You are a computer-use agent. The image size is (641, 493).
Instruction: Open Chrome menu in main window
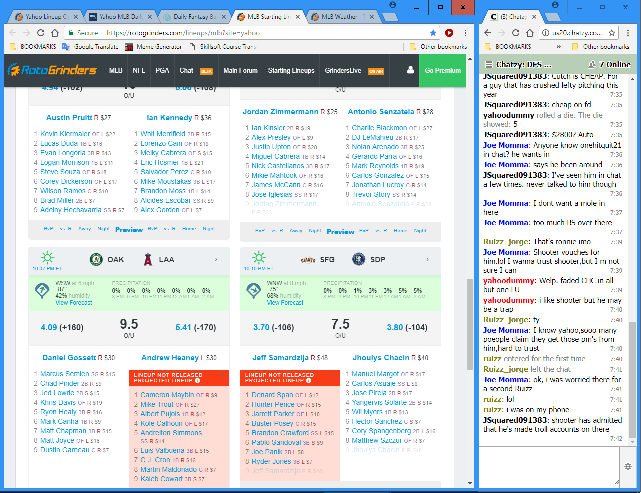[x=465, y=33]
